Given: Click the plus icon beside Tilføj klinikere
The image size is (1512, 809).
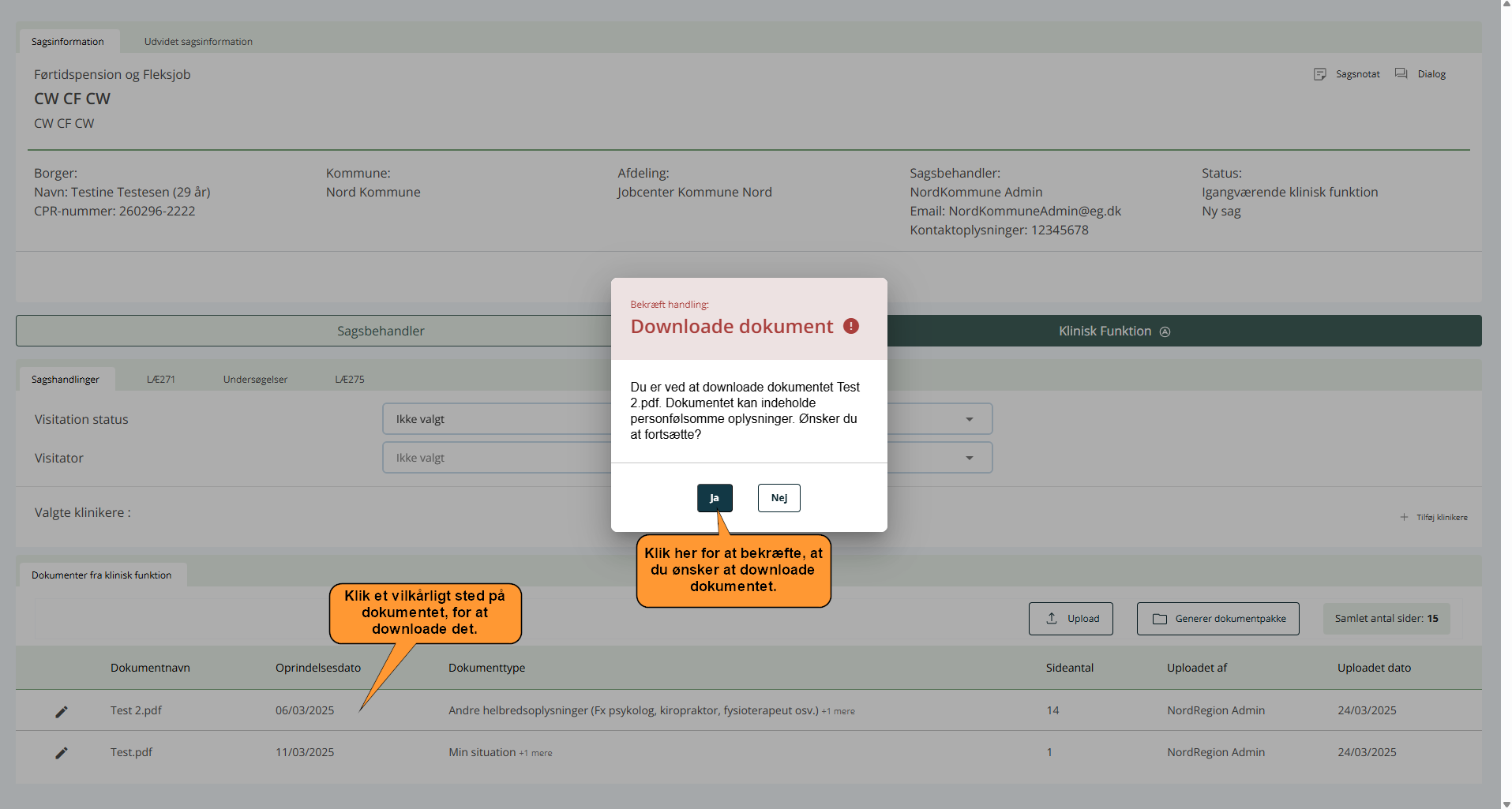Looking at the screenshot, I should coord(1404,517).
